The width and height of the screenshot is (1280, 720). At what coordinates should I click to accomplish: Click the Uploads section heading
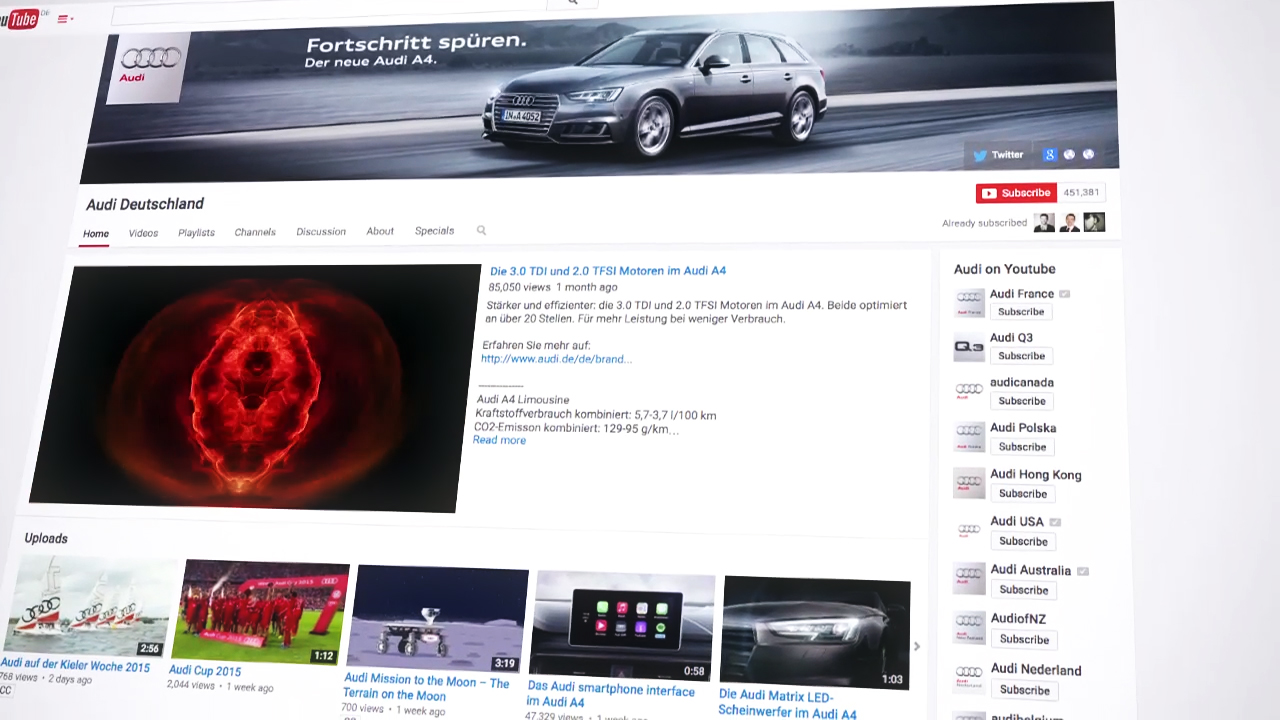[x=46, y=538]
